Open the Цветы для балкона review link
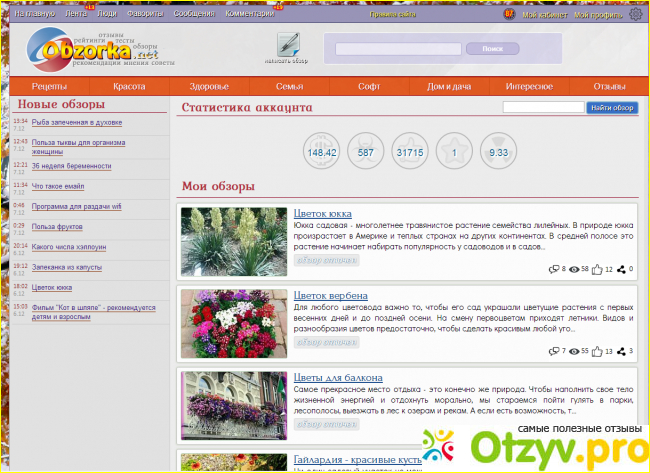 [338, 378]
